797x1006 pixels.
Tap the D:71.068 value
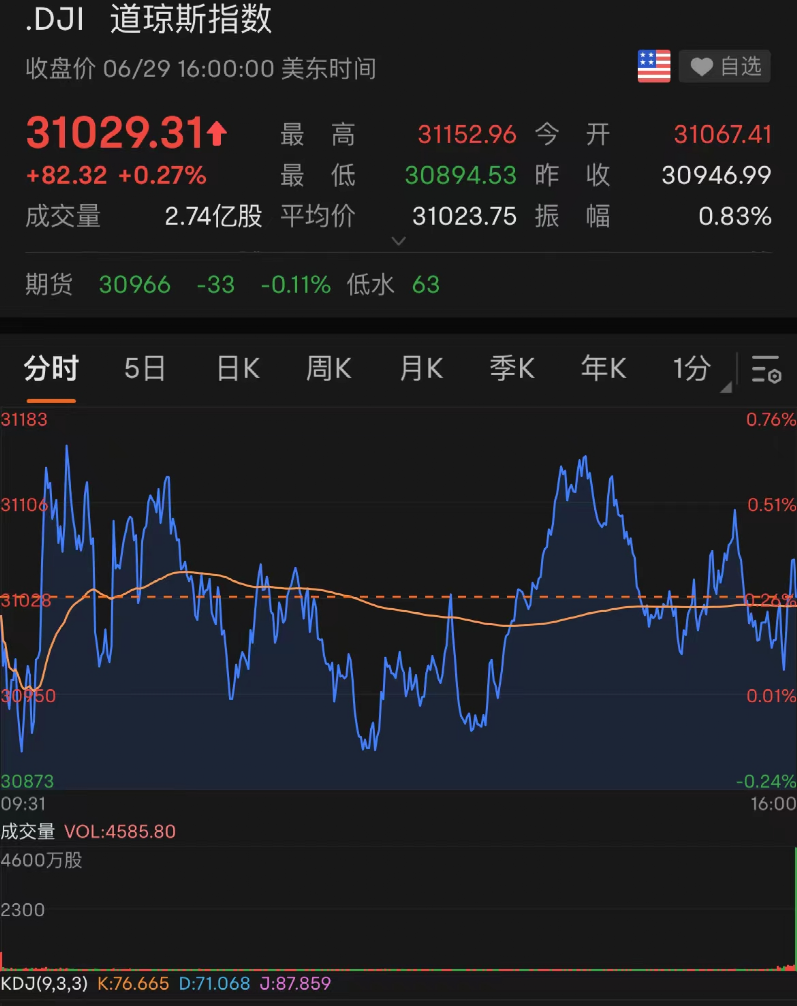[214, 984]
